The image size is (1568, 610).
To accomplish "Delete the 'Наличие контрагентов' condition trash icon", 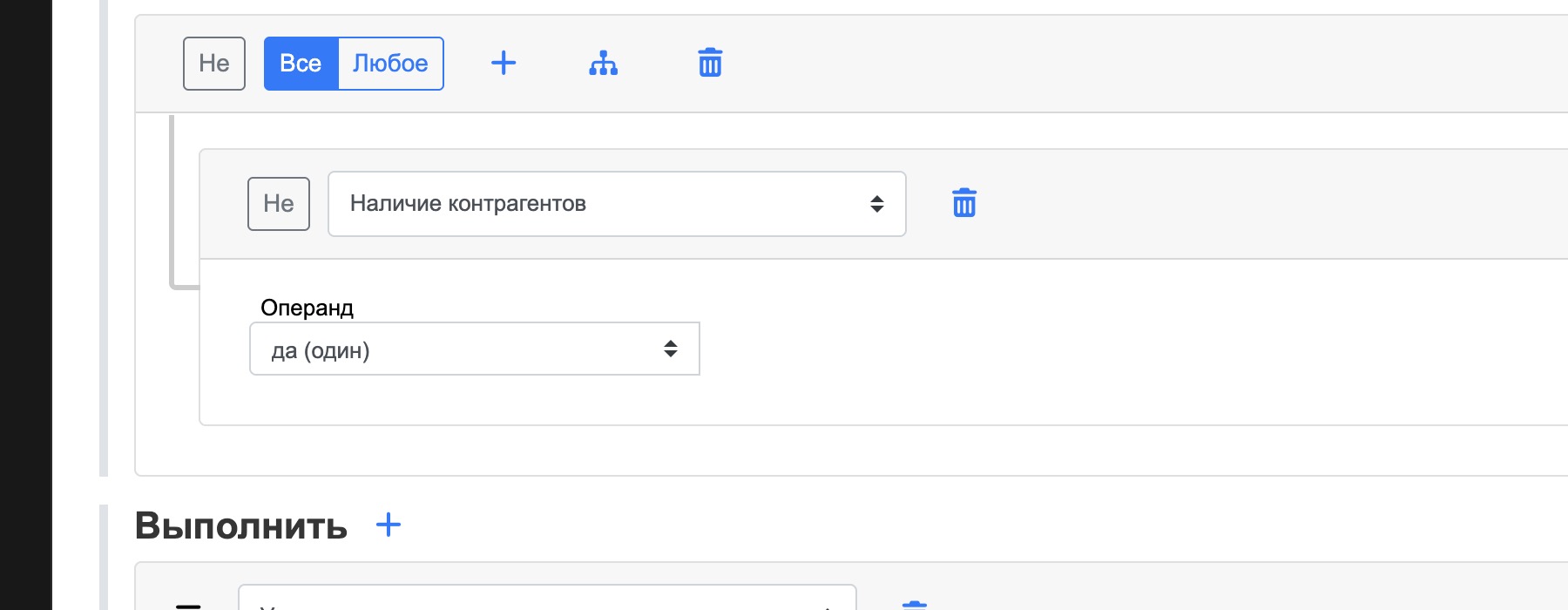I will [964, 203].
